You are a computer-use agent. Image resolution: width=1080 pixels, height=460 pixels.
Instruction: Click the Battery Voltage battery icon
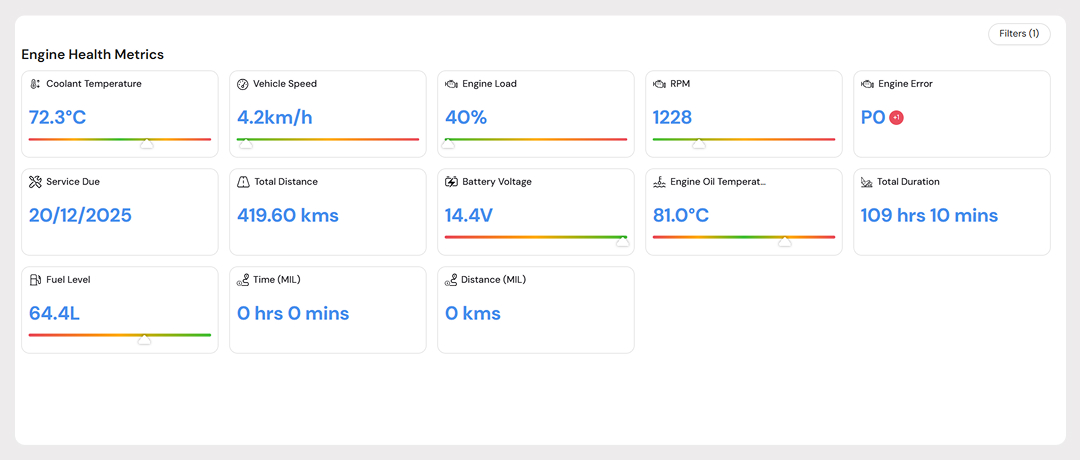click(451, 182)
